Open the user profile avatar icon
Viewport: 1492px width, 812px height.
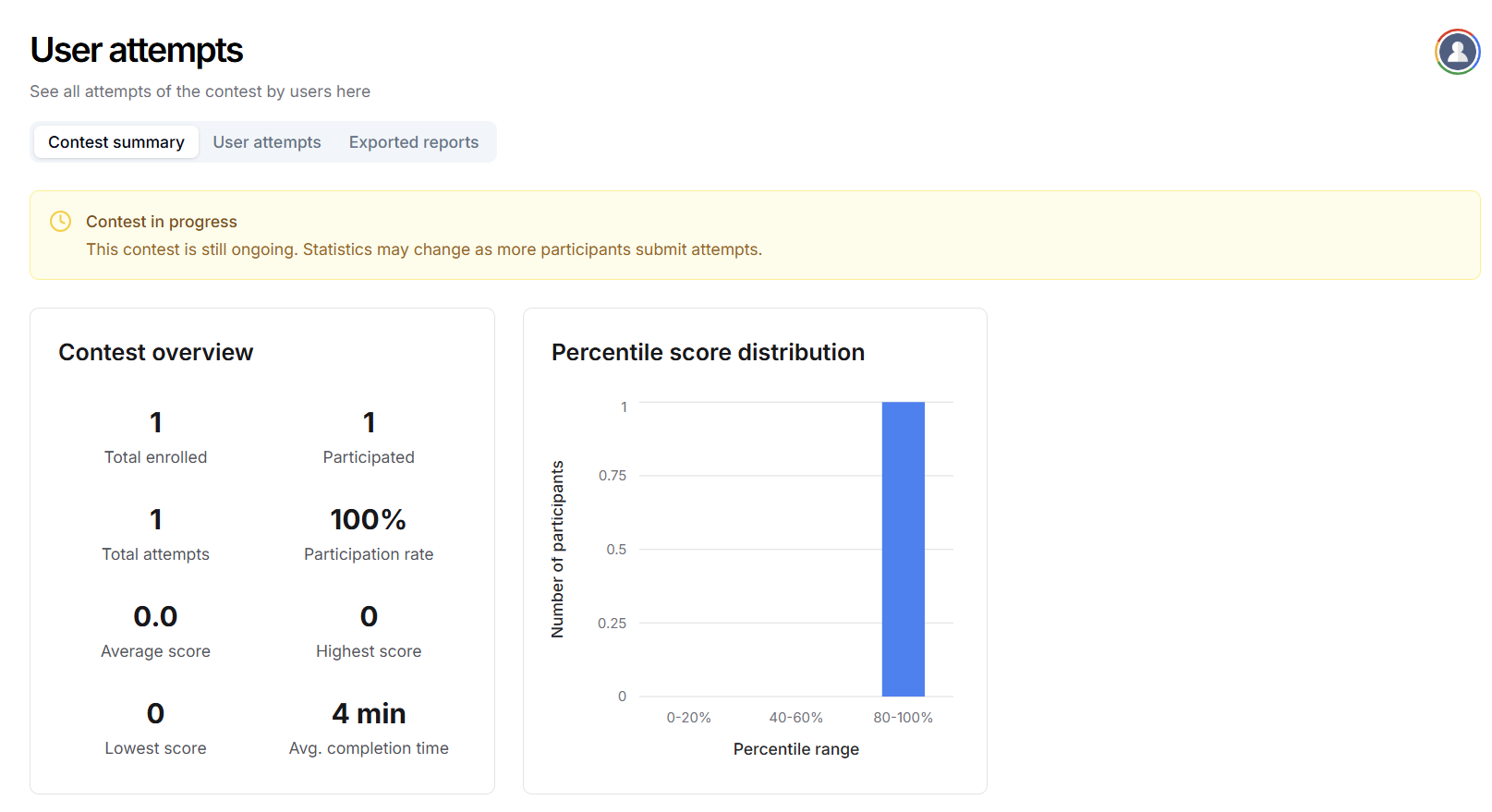[1457, 52]
